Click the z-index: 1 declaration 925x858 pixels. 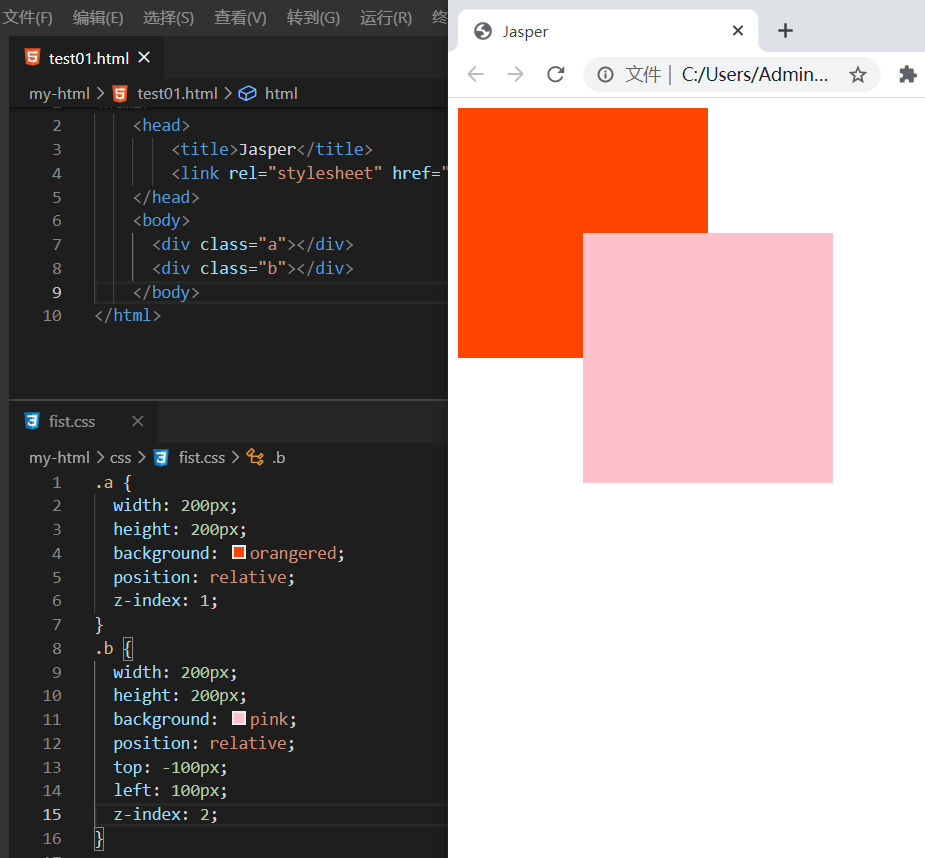click(166, 601)
